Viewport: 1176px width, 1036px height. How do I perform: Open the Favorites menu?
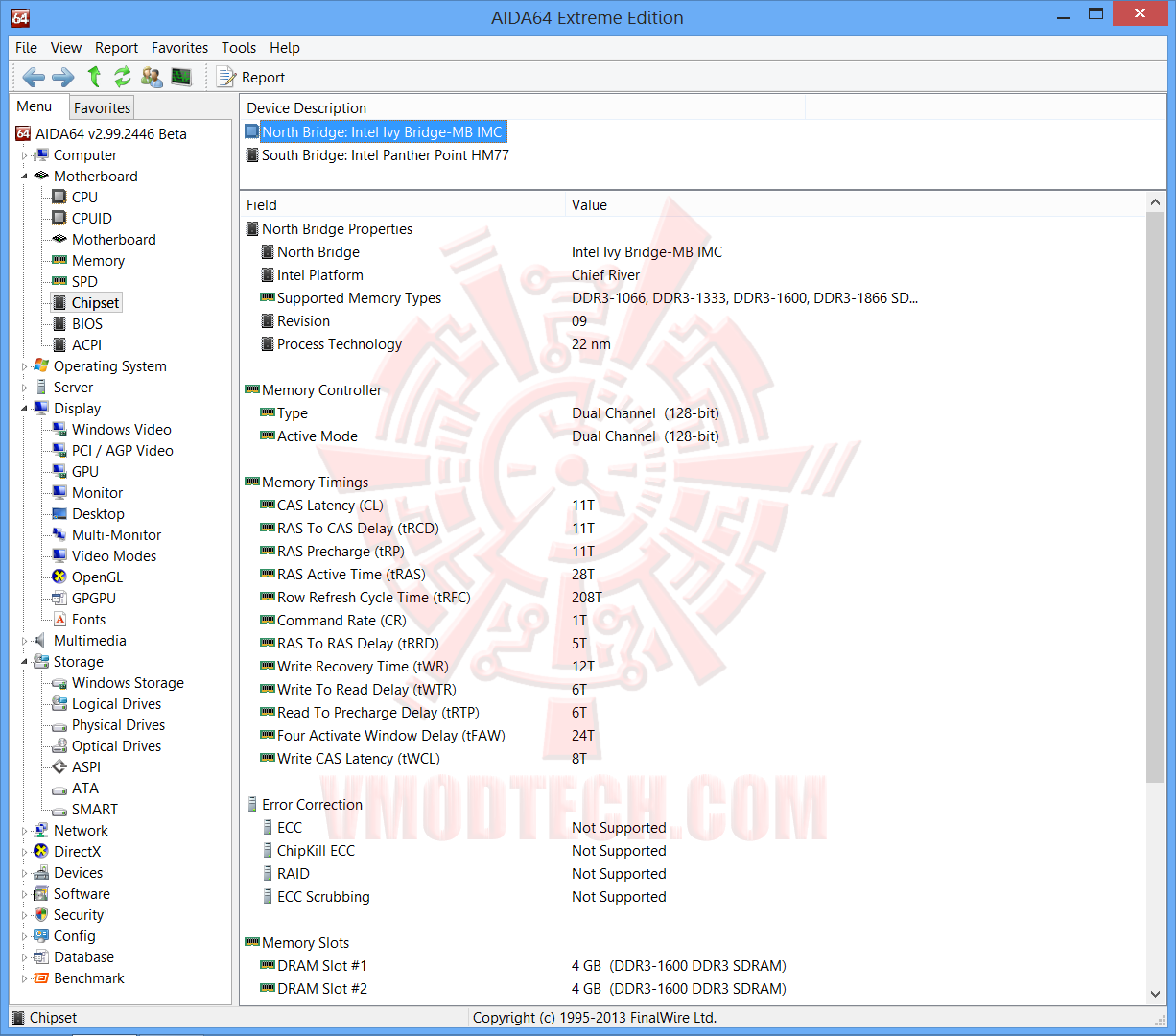point(180,48)
